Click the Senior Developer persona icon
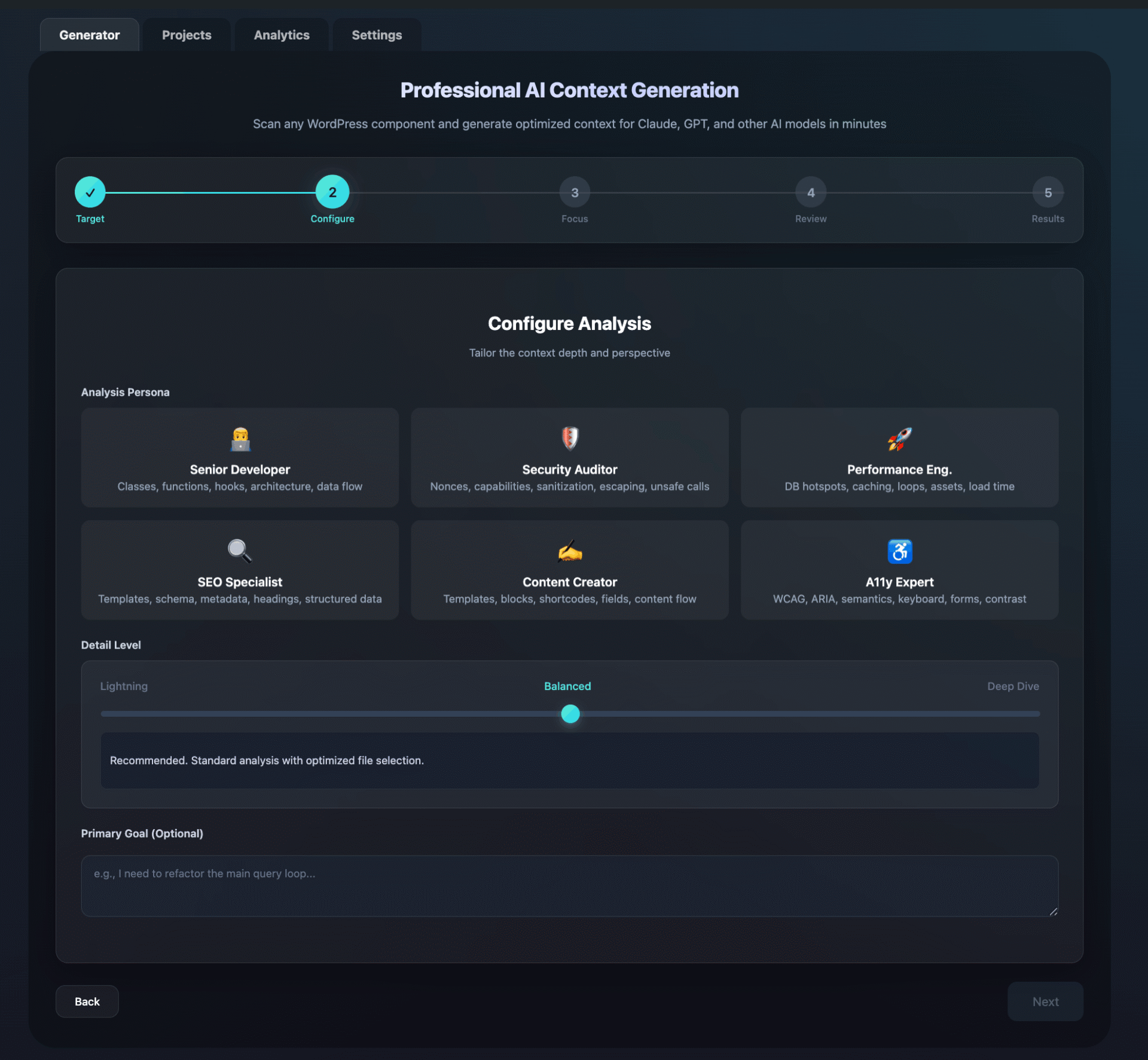This screenshot has width=1148, height=1060. 240,439
